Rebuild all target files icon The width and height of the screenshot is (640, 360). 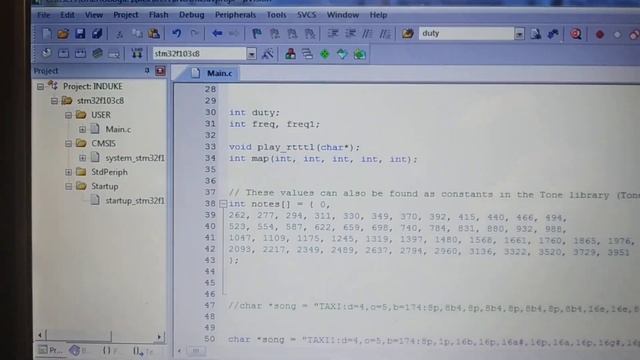80,53
